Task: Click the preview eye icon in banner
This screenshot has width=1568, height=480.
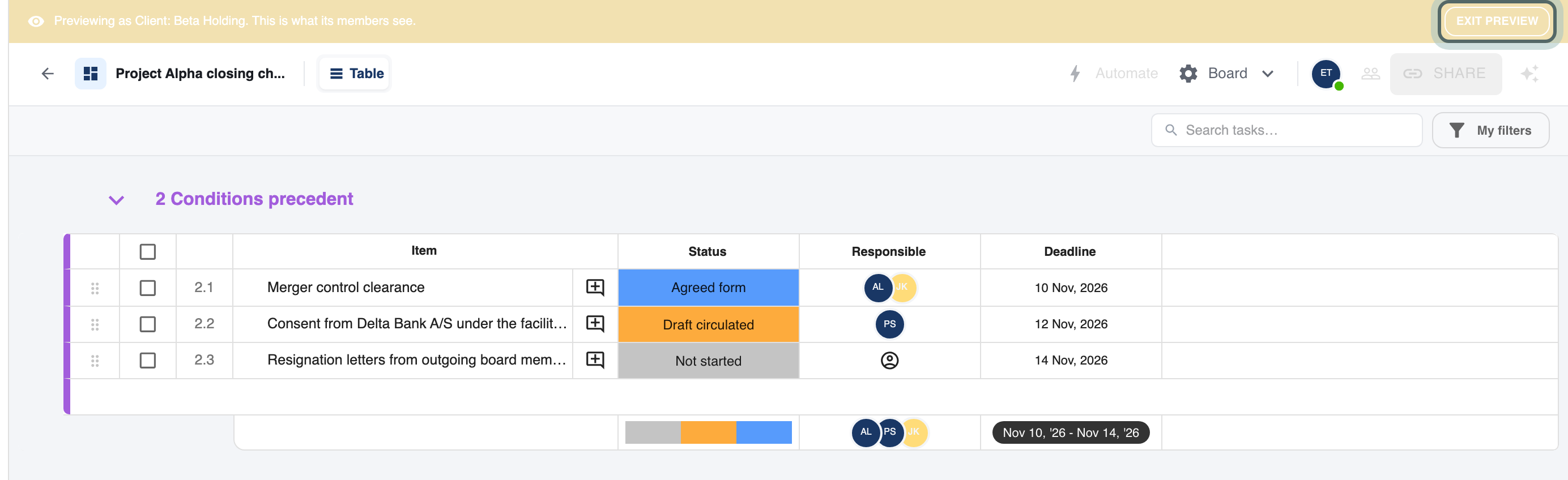Action: 36,22
